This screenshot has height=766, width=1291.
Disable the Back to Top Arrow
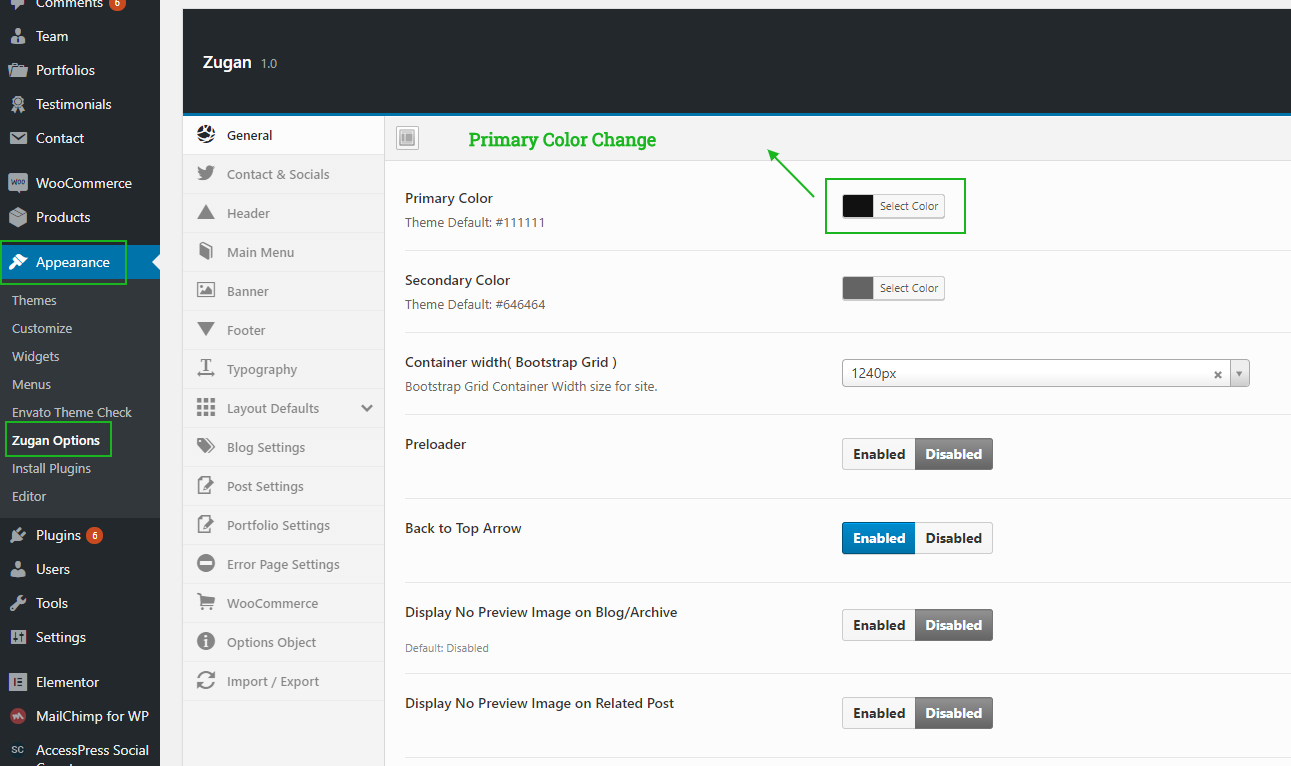(954, 538)
